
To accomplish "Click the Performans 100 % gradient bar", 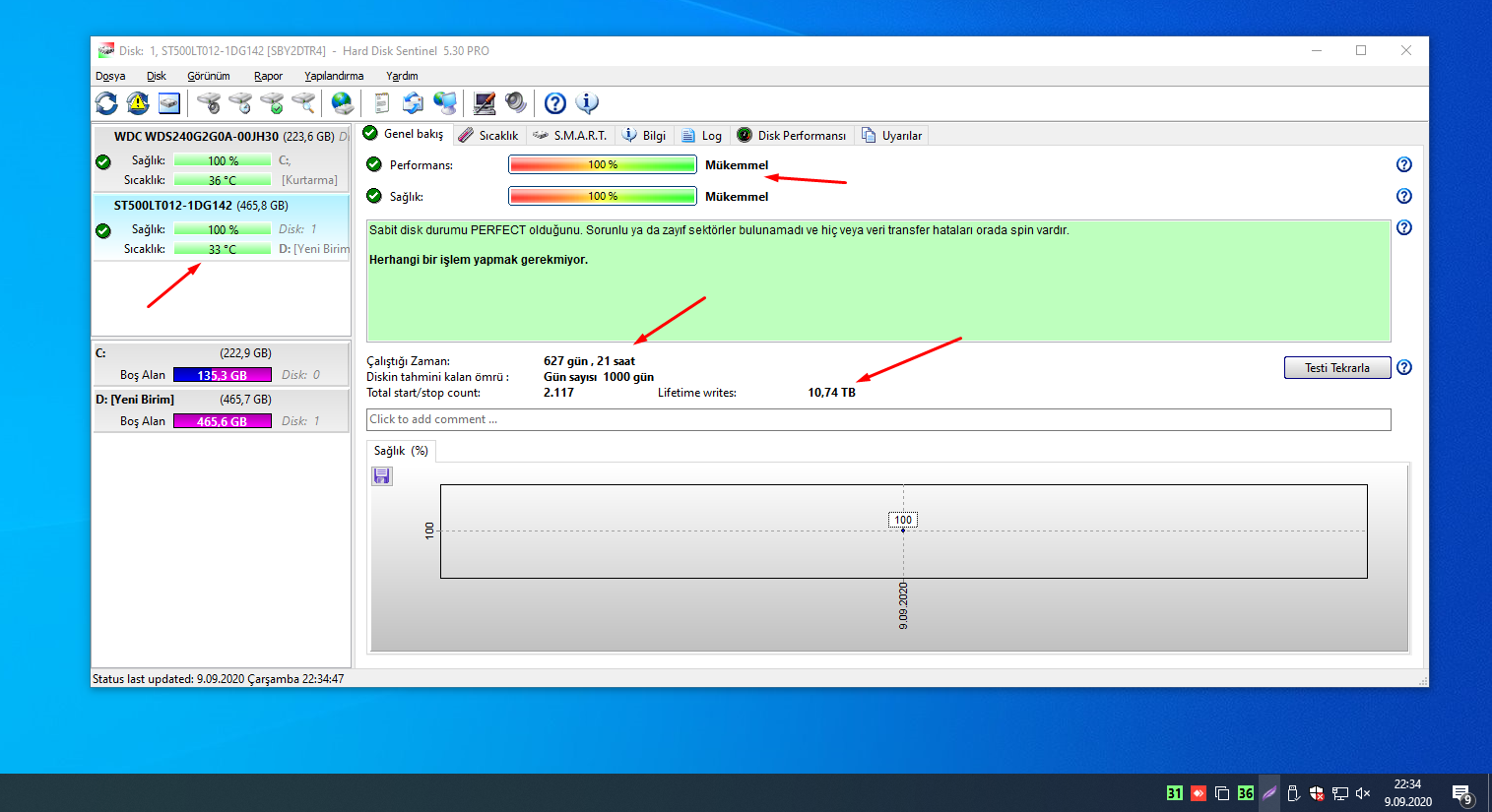I will tap(603, 164).
